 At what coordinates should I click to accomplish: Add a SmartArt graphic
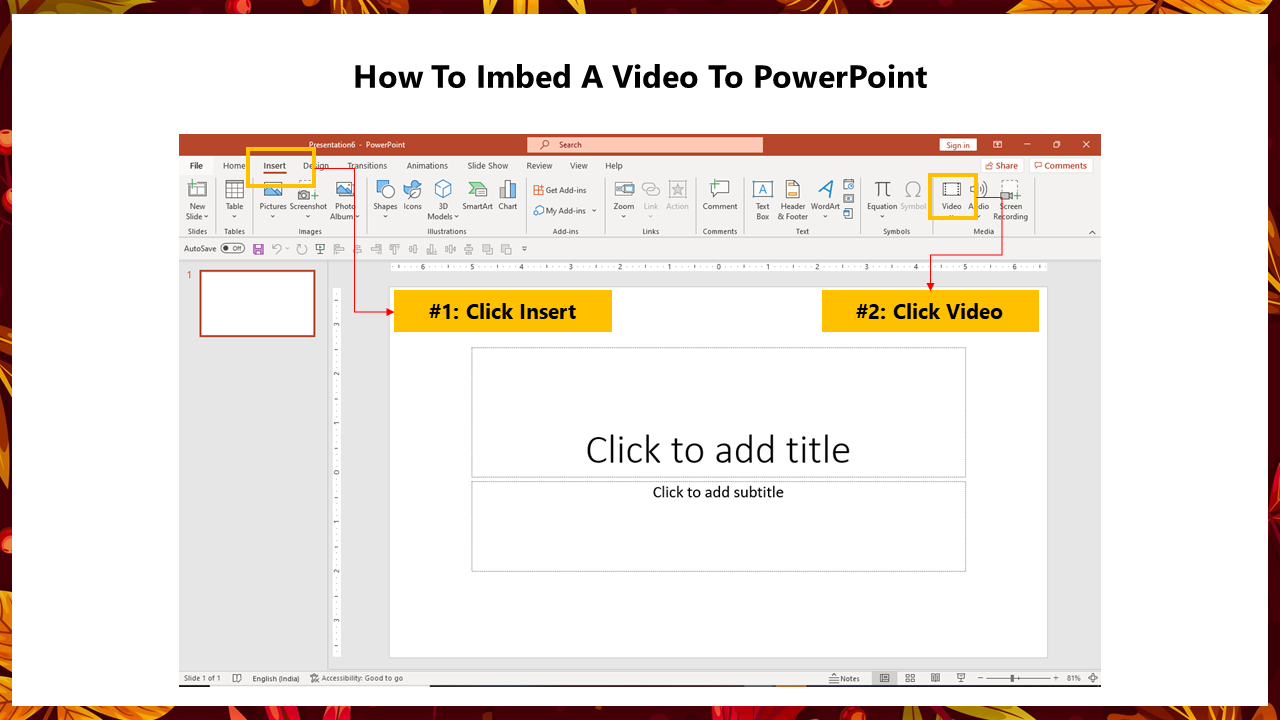pyautogui.click(x=477, y=195)
